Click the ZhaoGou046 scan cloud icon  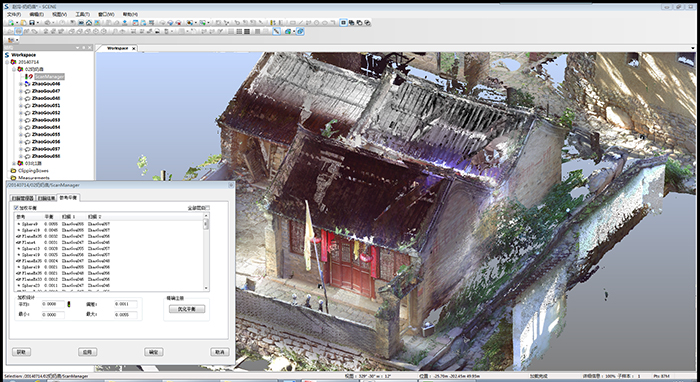tap(28, 84)
